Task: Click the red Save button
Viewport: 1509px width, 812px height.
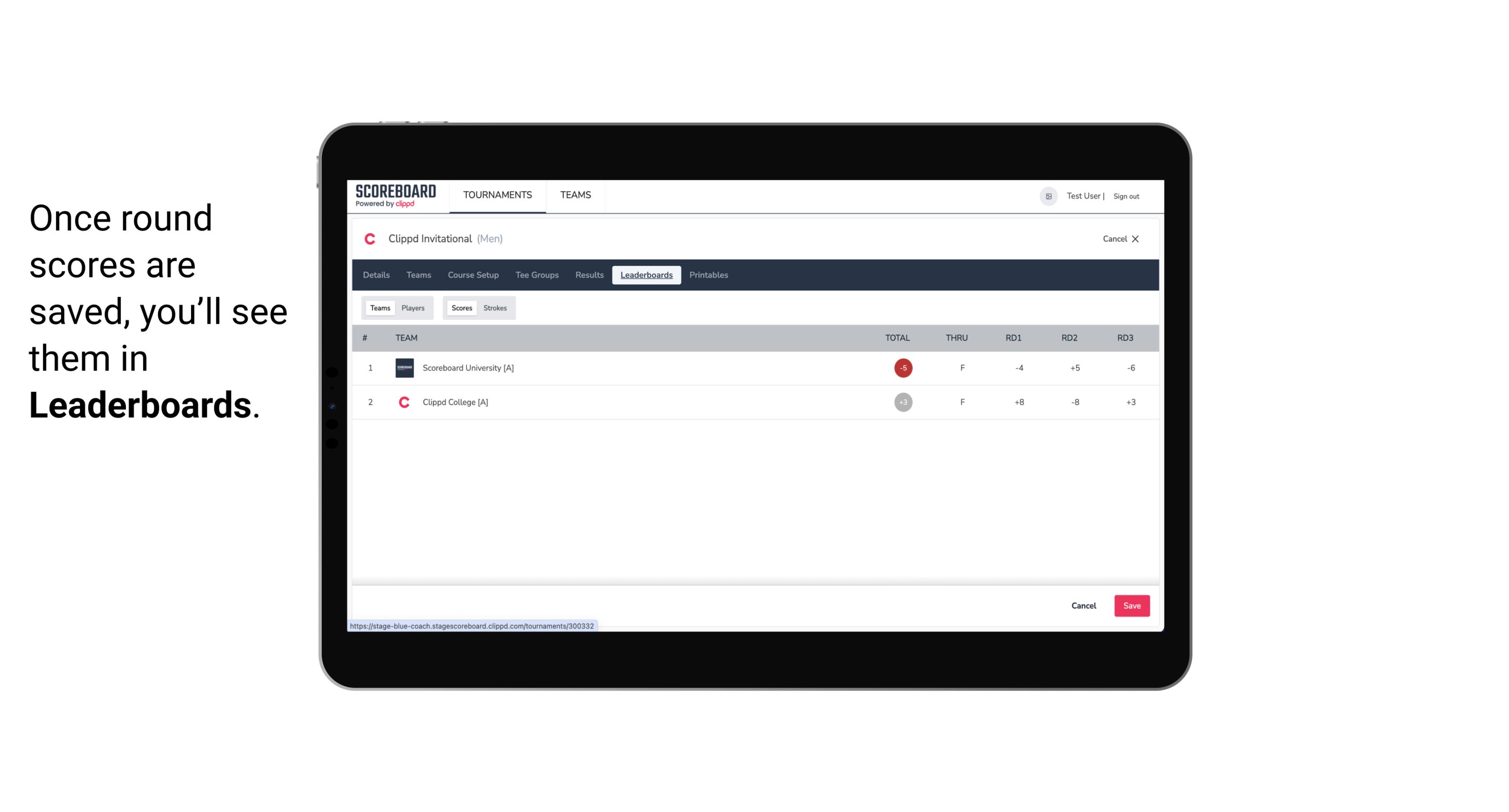Action: pos(1131,605)
